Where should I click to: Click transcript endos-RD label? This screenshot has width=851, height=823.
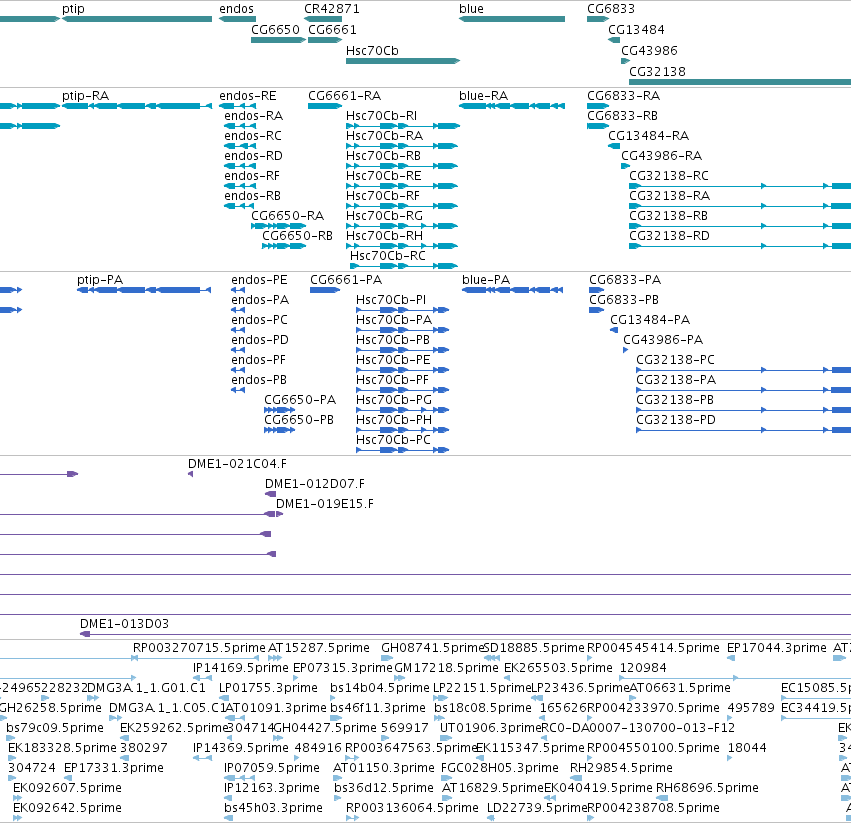[x=253, y=156]
